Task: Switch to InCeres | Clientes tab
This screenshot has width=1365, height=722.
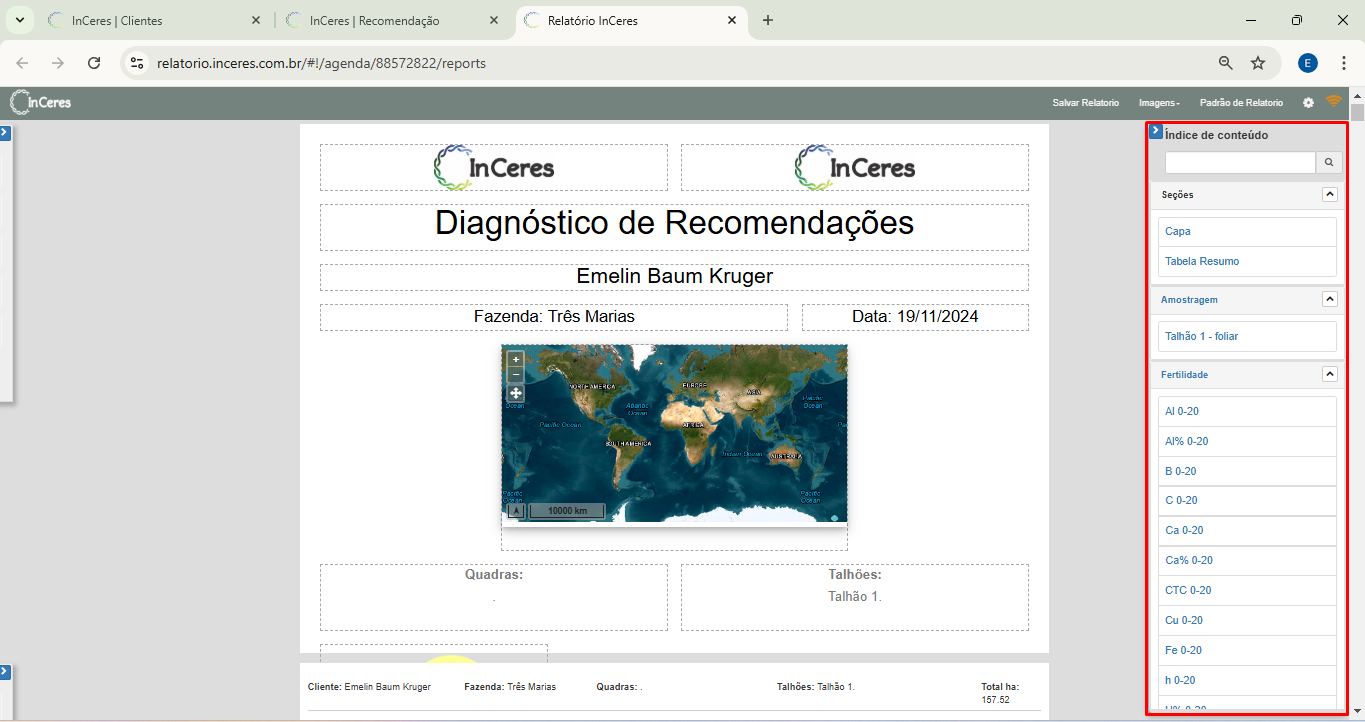Action: point(155,20)
